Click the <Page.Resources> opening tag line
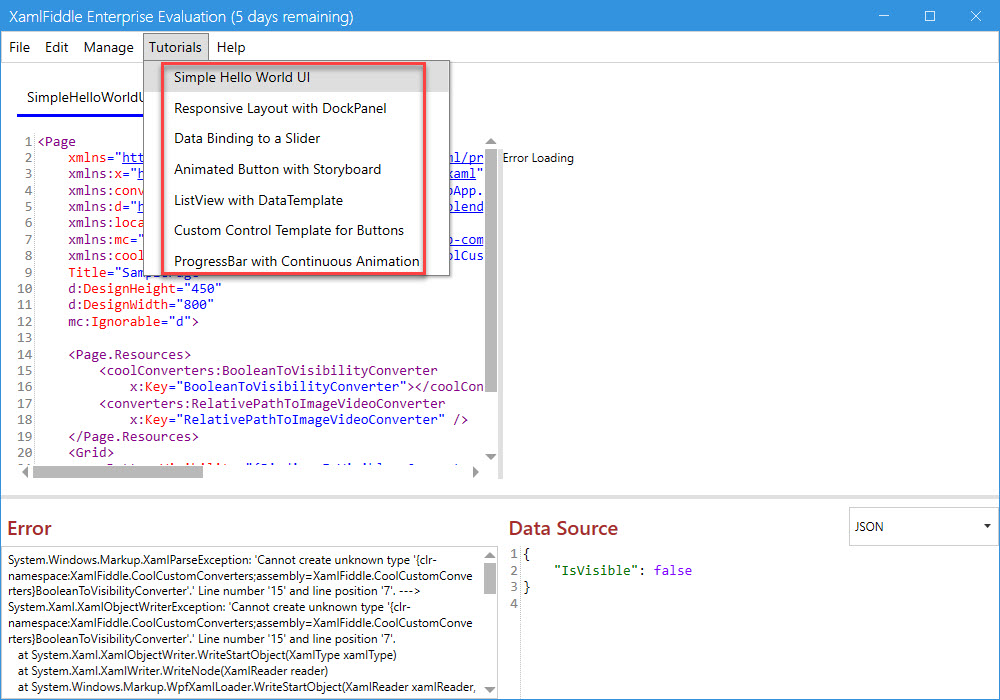 (129, 354)
